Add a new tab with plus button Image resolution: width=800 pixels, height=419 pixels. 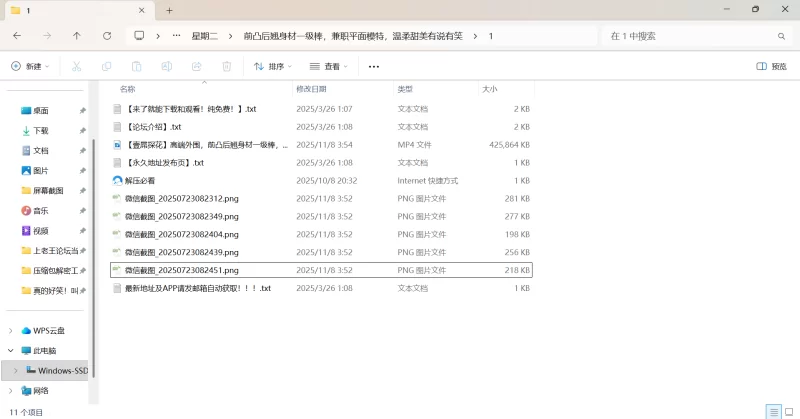point(169,10)
